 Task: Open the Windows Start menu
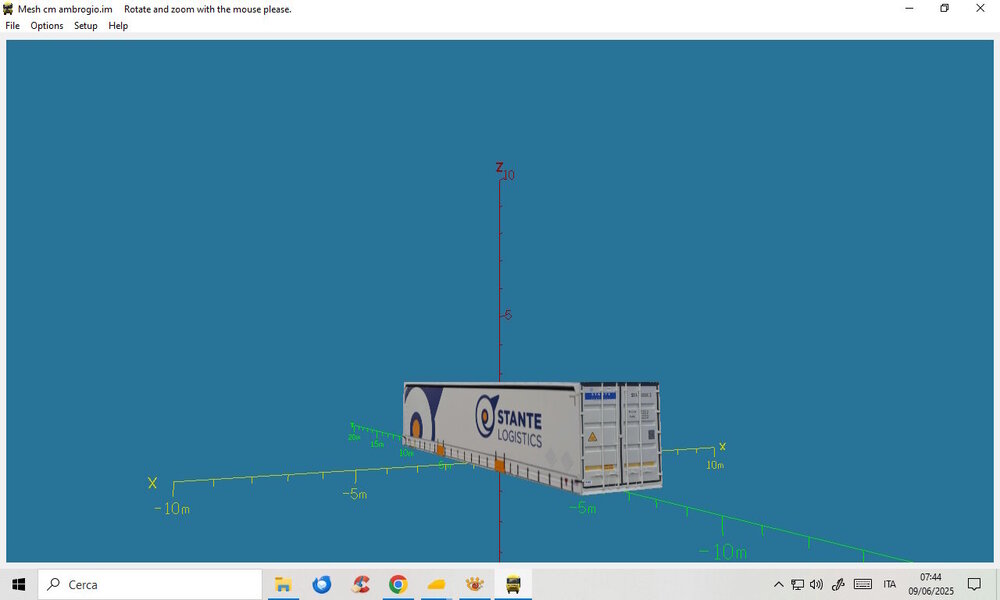(18, 584)
